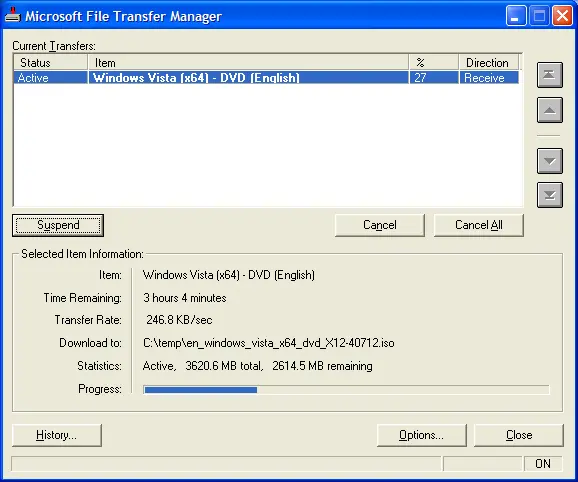Sort transfers by Item column header
The image size is (578, 482).
coord(248,63)
